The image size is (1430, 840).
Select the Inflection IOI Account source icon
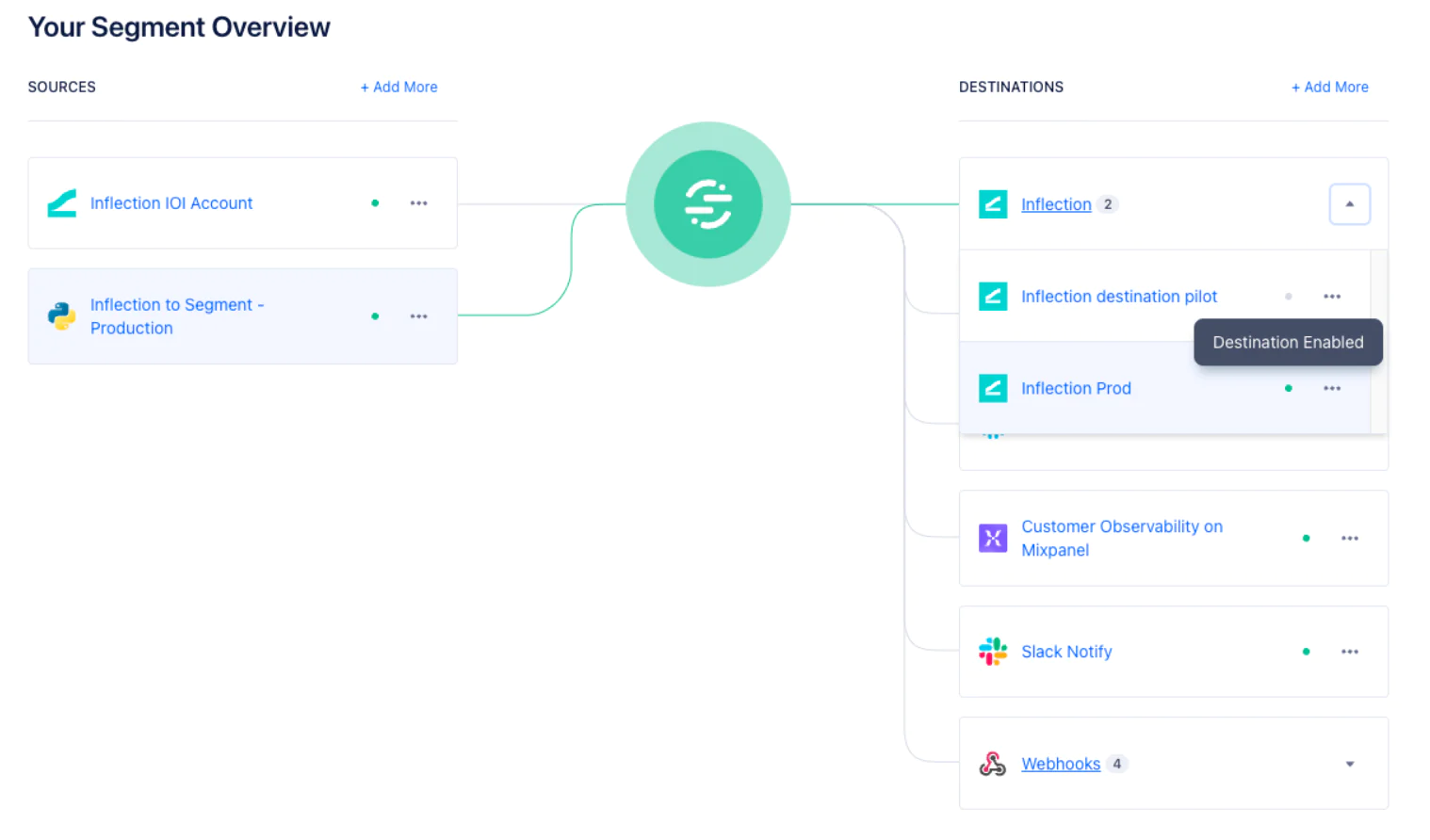click(x=61, y=202)
